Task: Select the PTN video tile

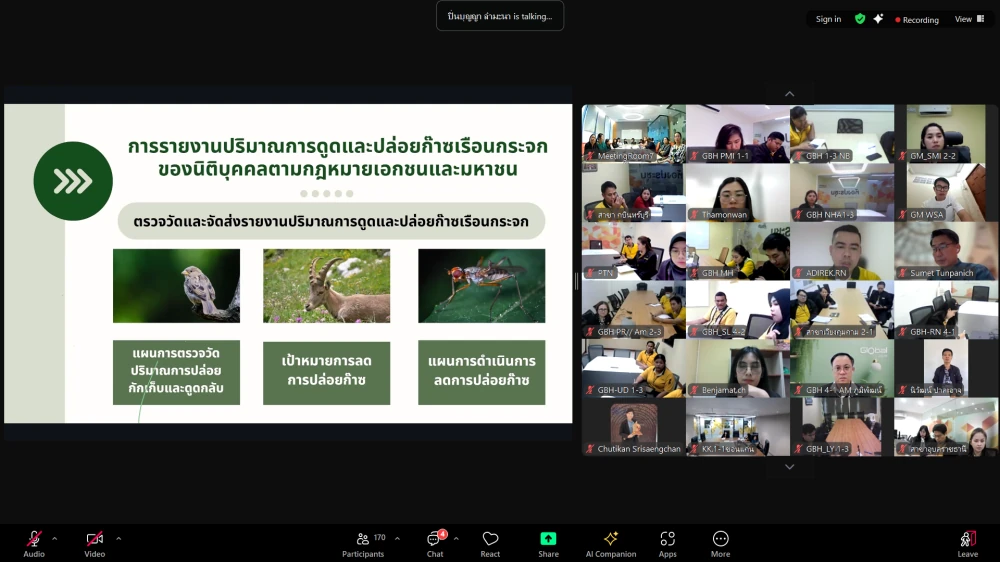Action: point(634,251)
